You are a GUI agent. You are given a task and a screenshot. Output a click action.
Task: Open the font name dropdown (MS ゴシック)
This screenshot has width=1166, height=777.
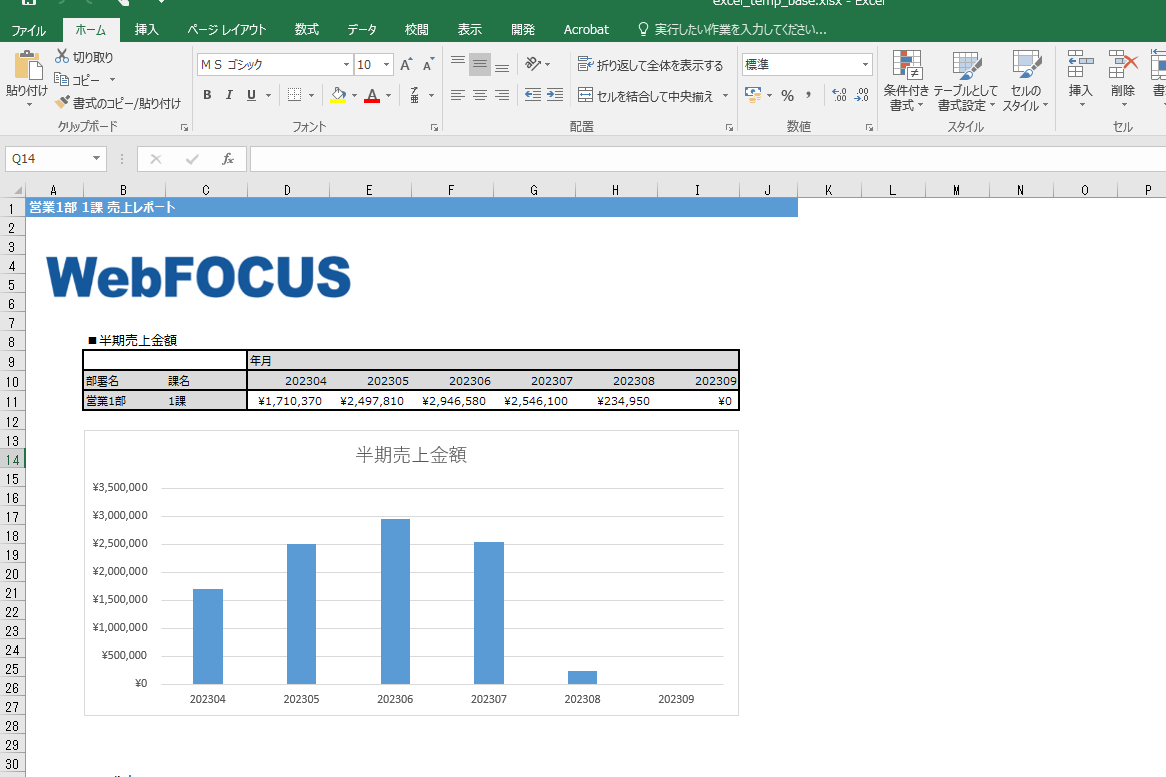346,65
